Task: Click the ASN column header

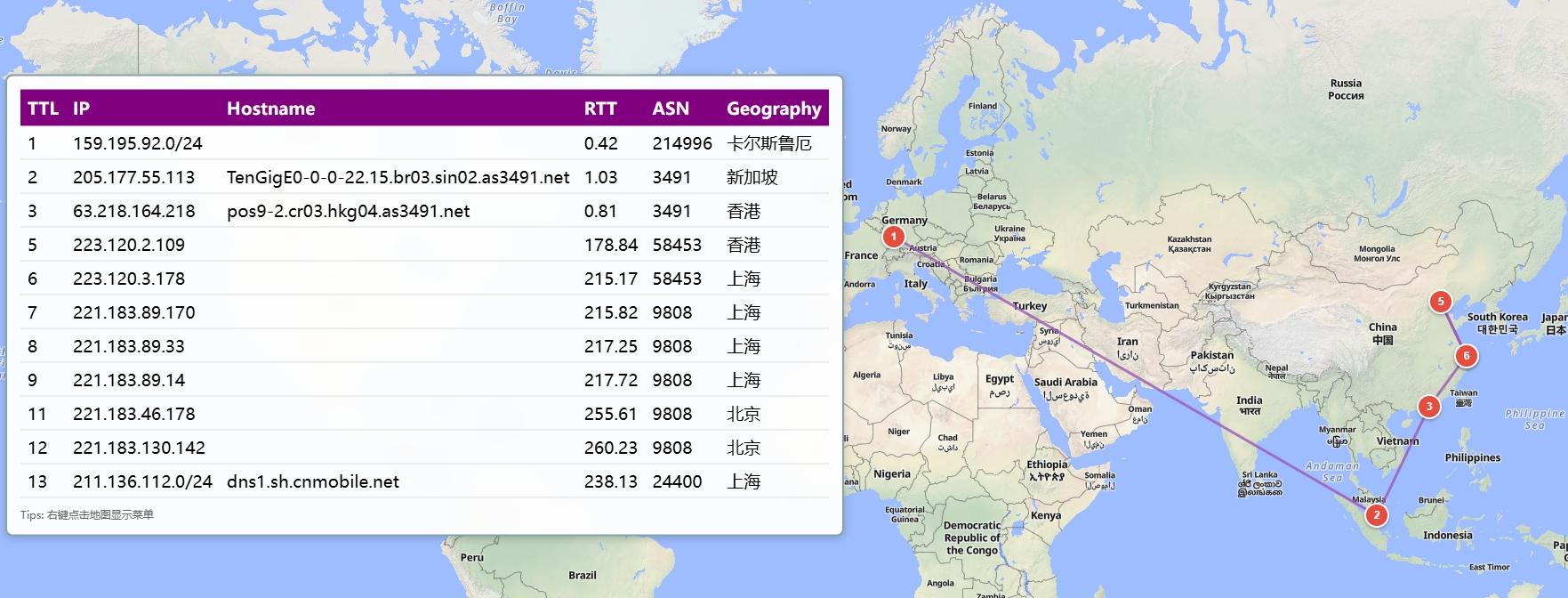Action: pos(671,109)
